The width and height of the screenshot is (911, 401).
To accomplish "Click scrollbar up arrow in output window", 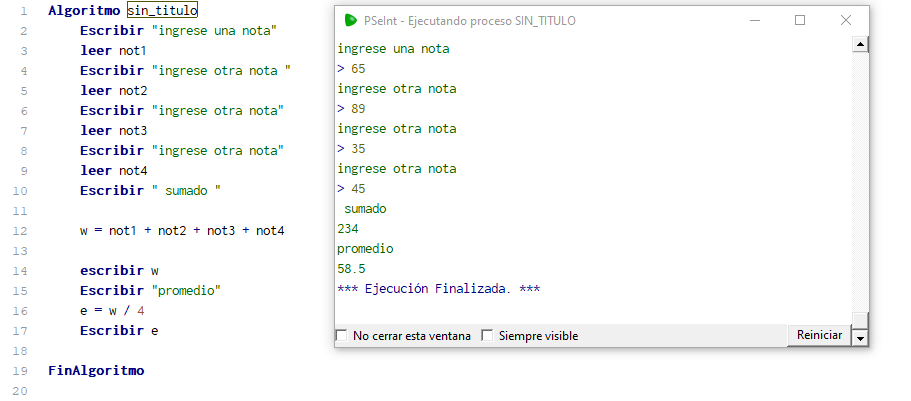I will (x=860, y=44).
